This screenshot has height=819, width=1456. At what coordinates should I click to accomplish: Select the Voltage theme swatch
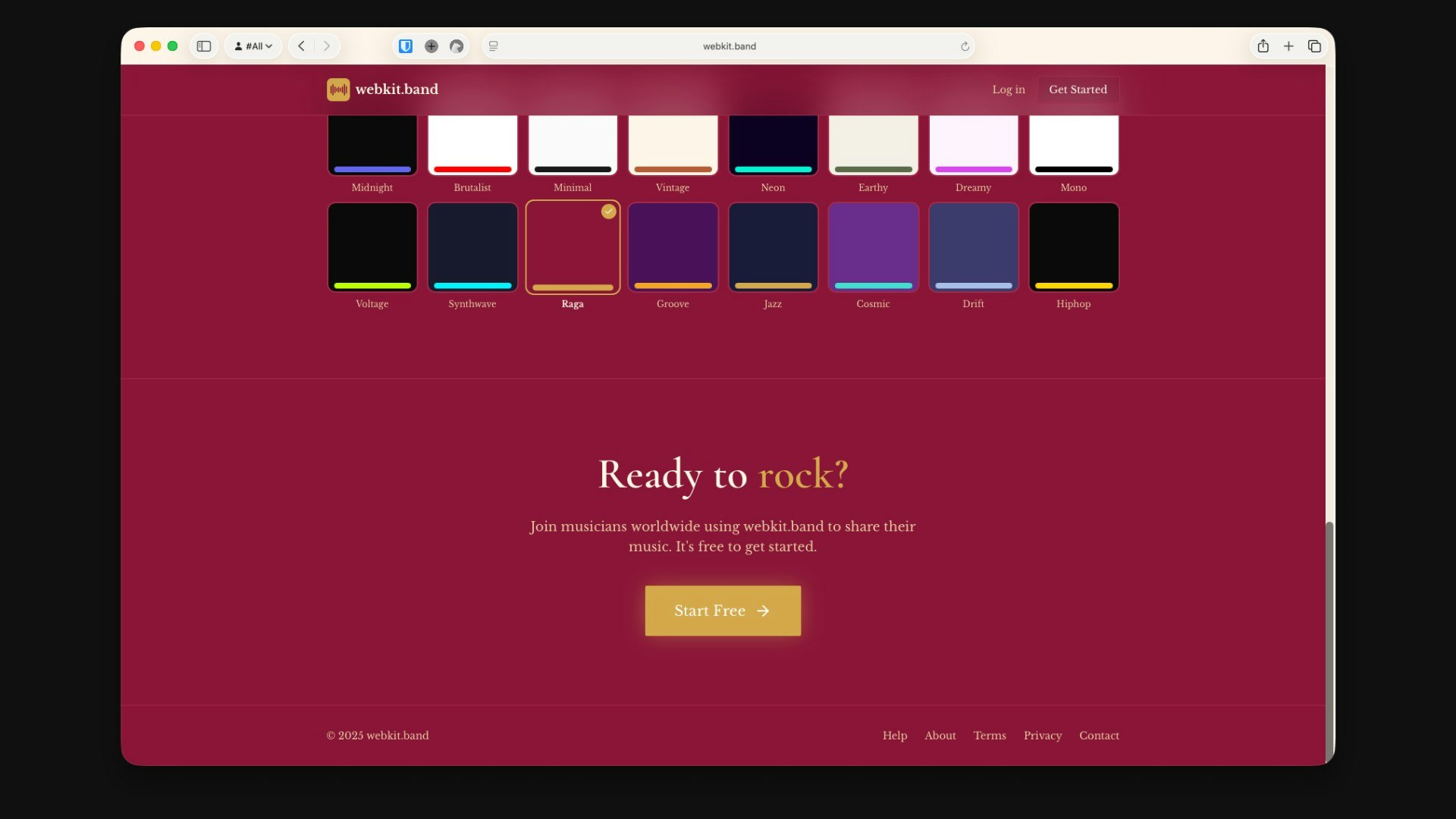pos(372,246)
